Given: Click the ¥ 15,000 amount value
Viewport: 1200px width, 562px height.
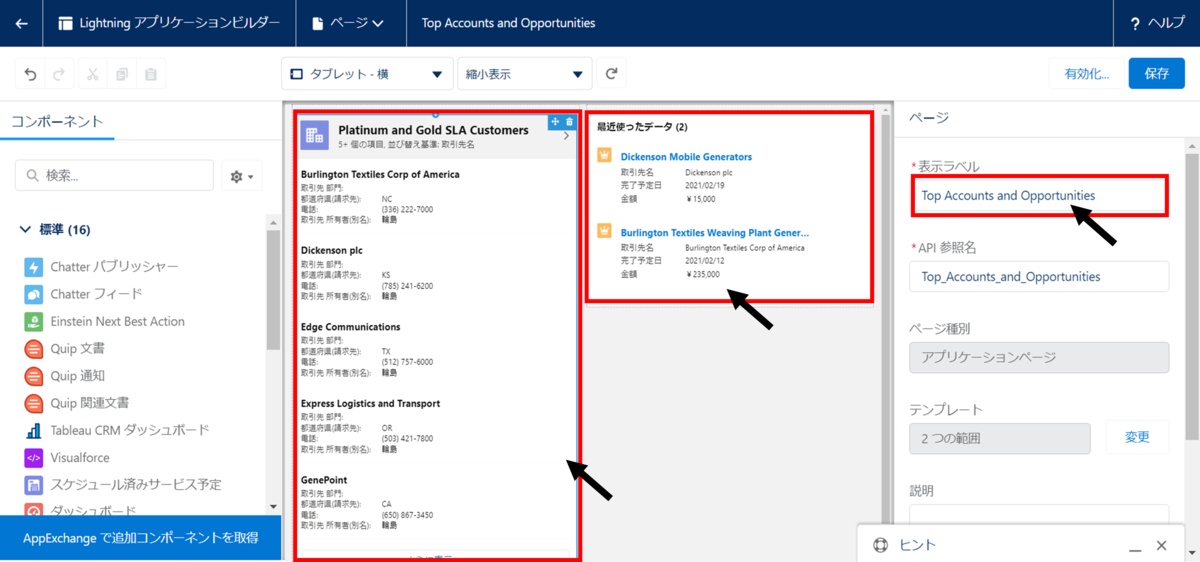Looking at the screenshot, I should tap(701, 197).
